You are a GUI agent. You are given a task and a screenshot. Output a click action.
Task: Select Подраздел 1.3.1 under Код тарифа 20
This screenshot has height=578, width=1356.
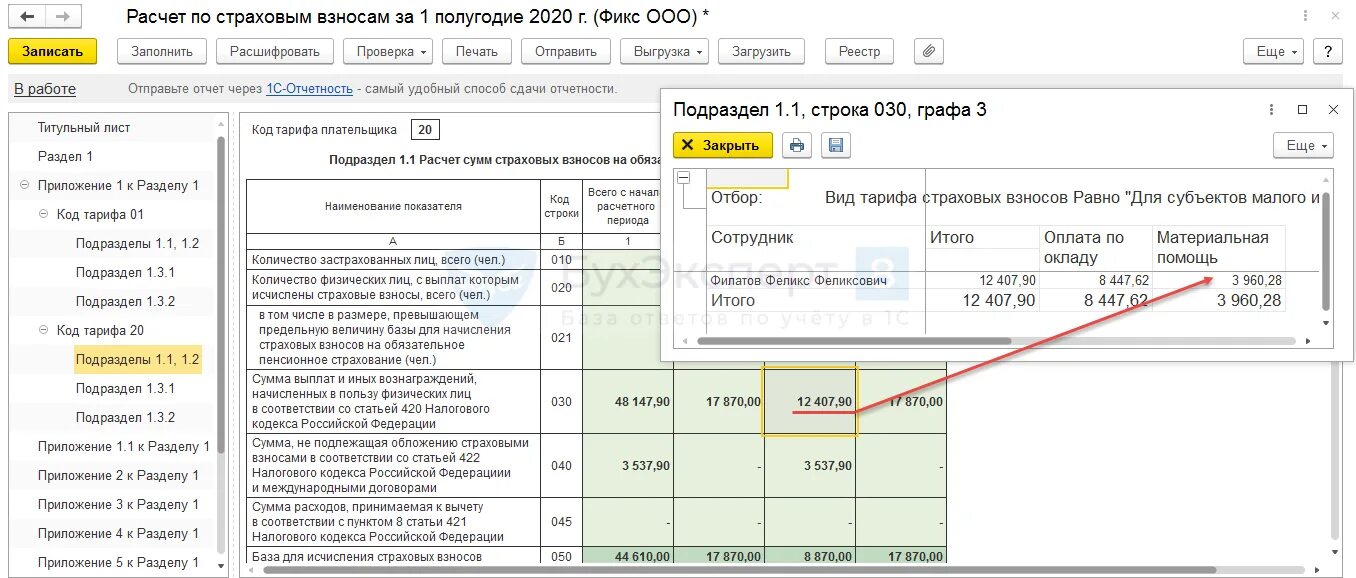coord(126,389)
